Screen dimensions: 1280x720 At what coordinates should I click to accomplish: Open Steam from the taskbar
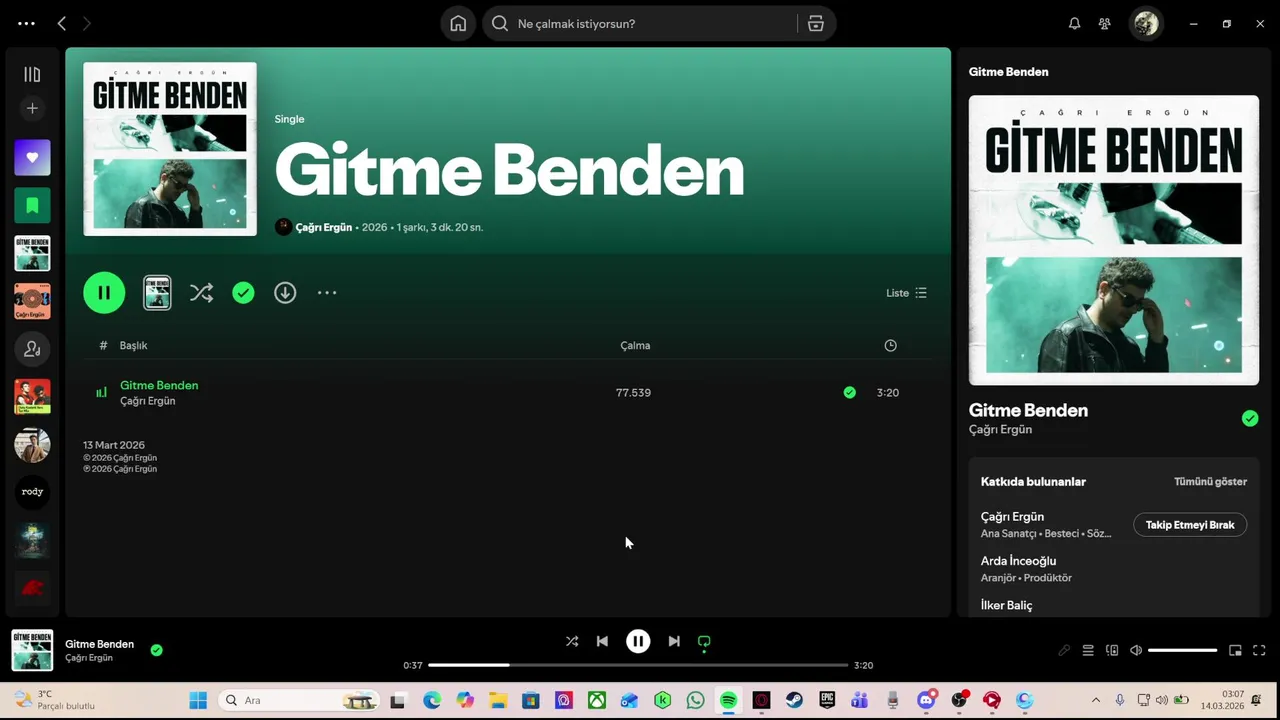tap(794, 700)
